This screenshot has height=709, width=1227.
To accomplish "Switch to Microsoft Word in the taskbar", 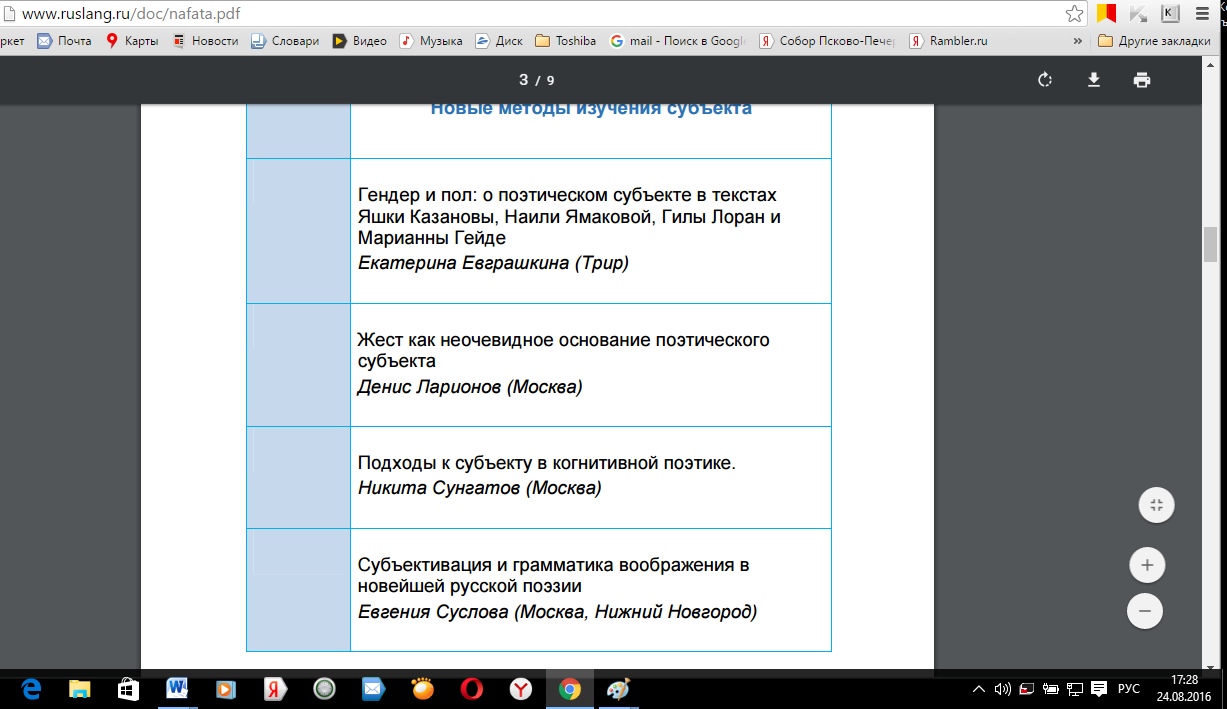I will pyautogui.click(x=177, y=689).
